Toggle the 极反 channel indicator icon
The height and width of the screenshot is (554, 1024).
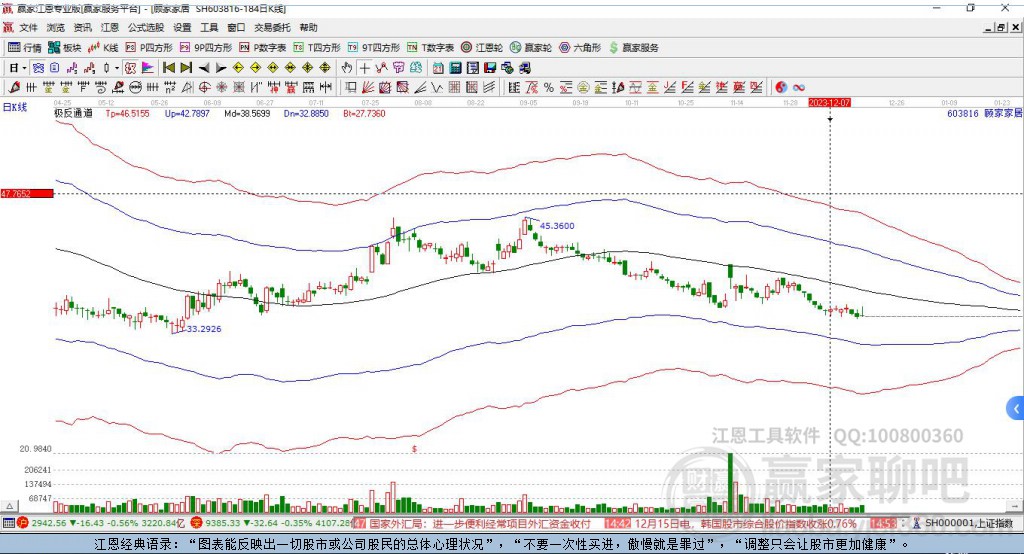coord(130,68)
